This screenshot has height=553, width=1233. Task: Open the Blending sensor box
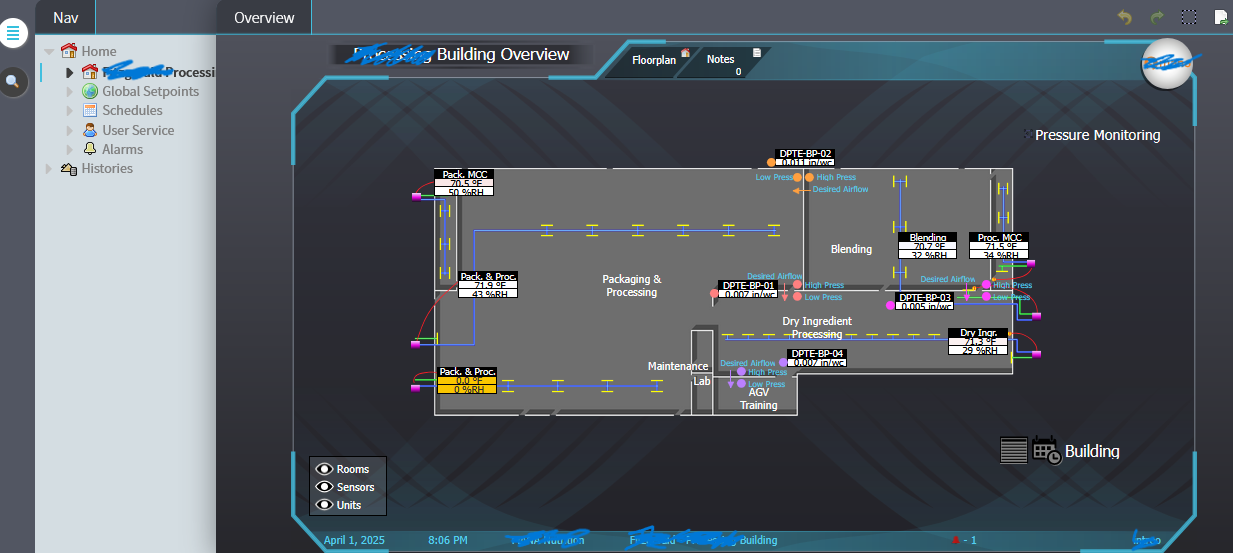click(x=928, y=246)
